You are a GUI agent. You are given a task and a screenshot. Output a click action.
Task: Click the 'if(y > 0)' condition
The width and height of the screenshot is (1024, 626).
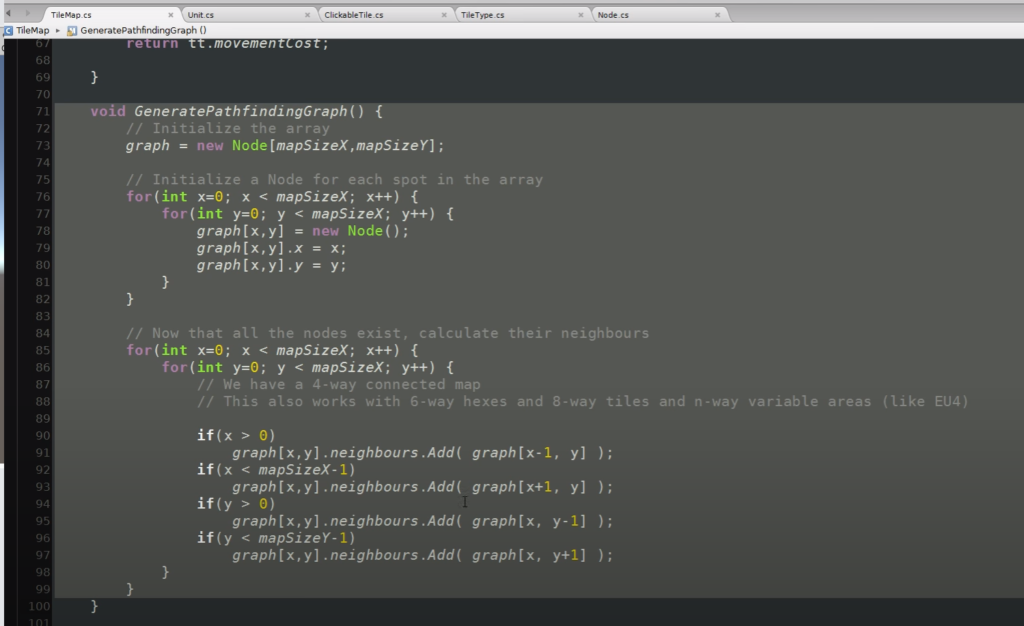click(x=236, y=504)
